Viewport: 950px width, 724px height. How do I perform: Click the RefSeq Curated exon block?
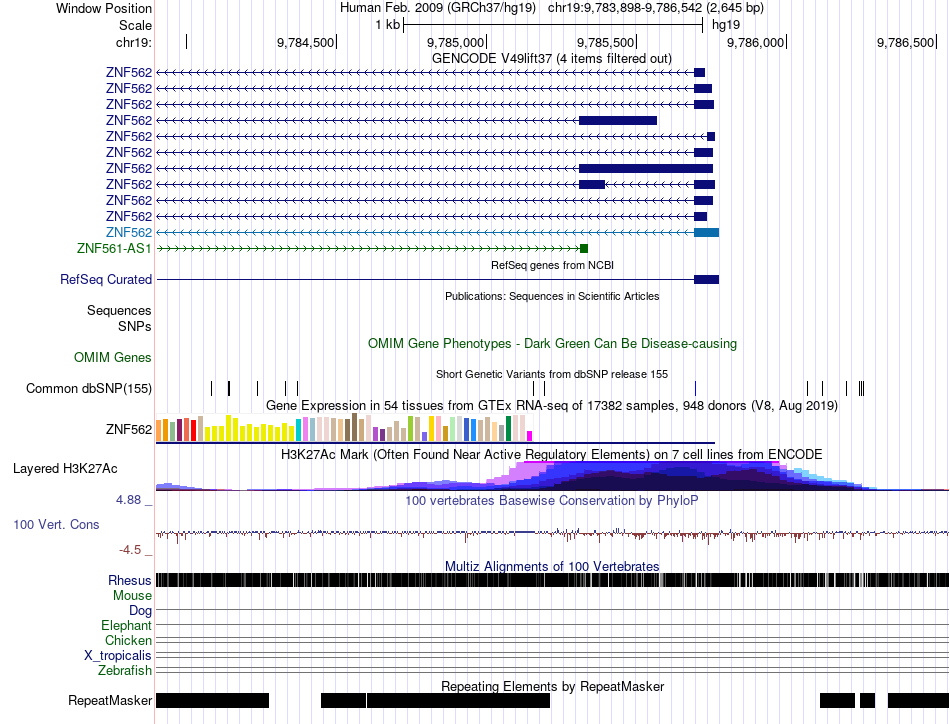(x=706, y=279)
